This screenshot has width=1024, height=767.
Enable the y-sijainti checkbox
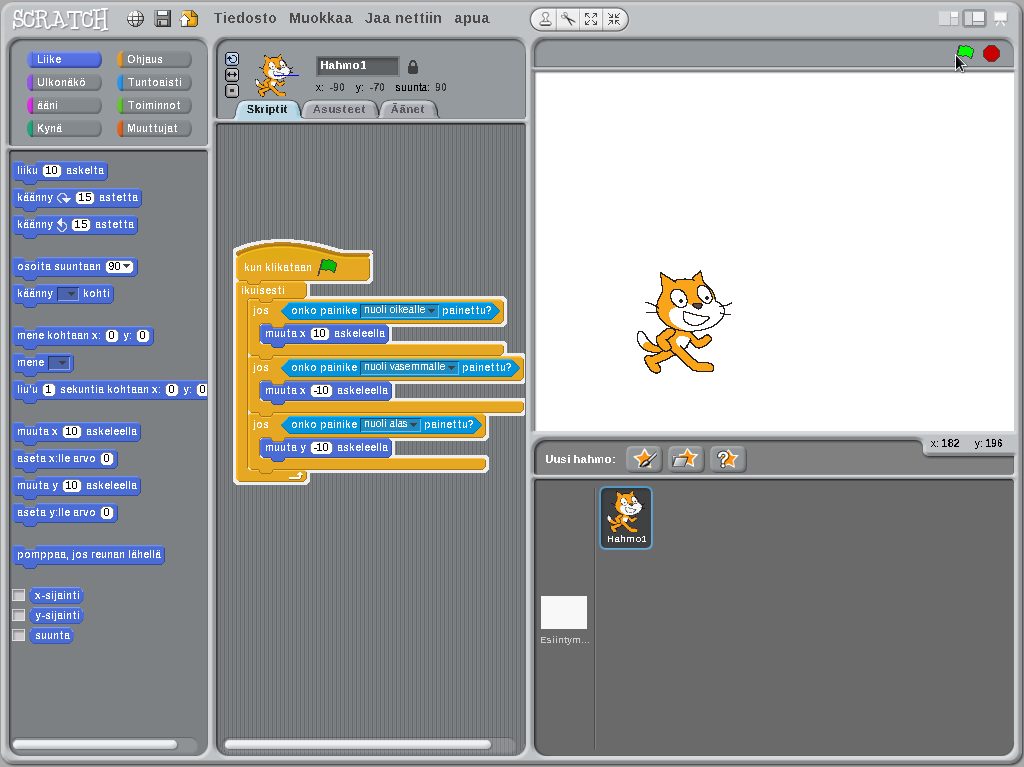pos(18,616)
